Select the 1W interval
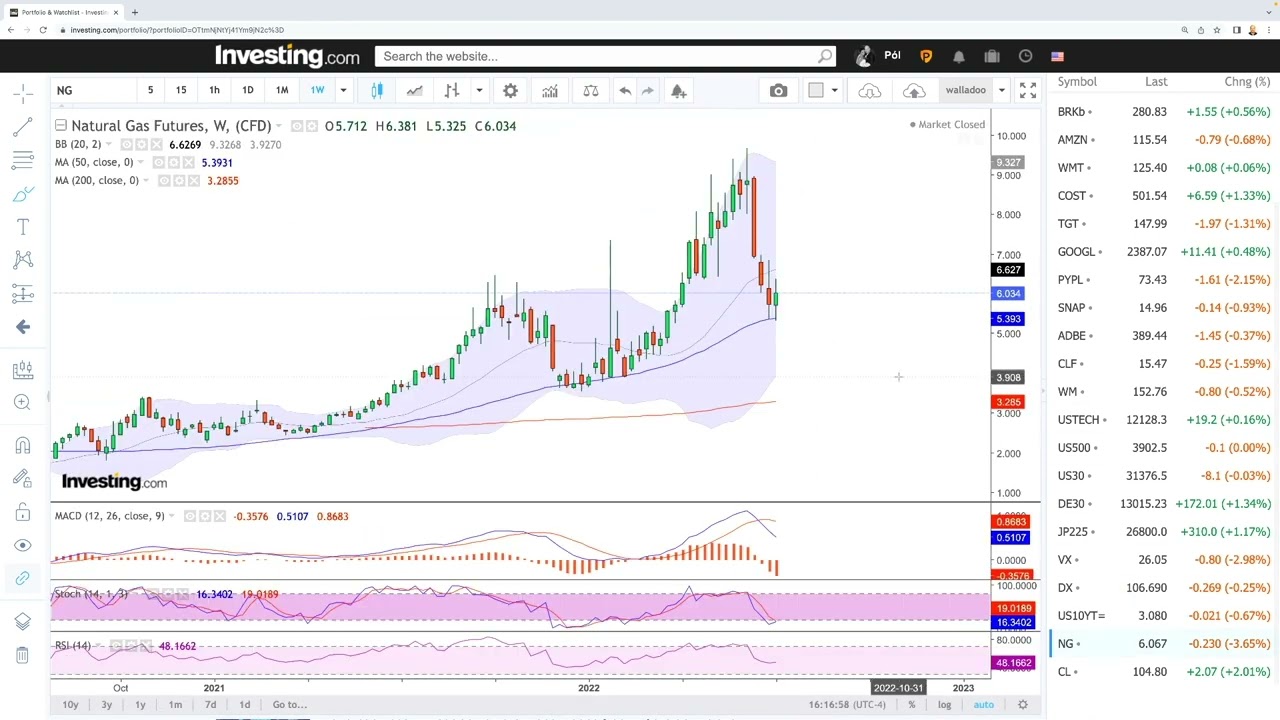 point(317,90)
